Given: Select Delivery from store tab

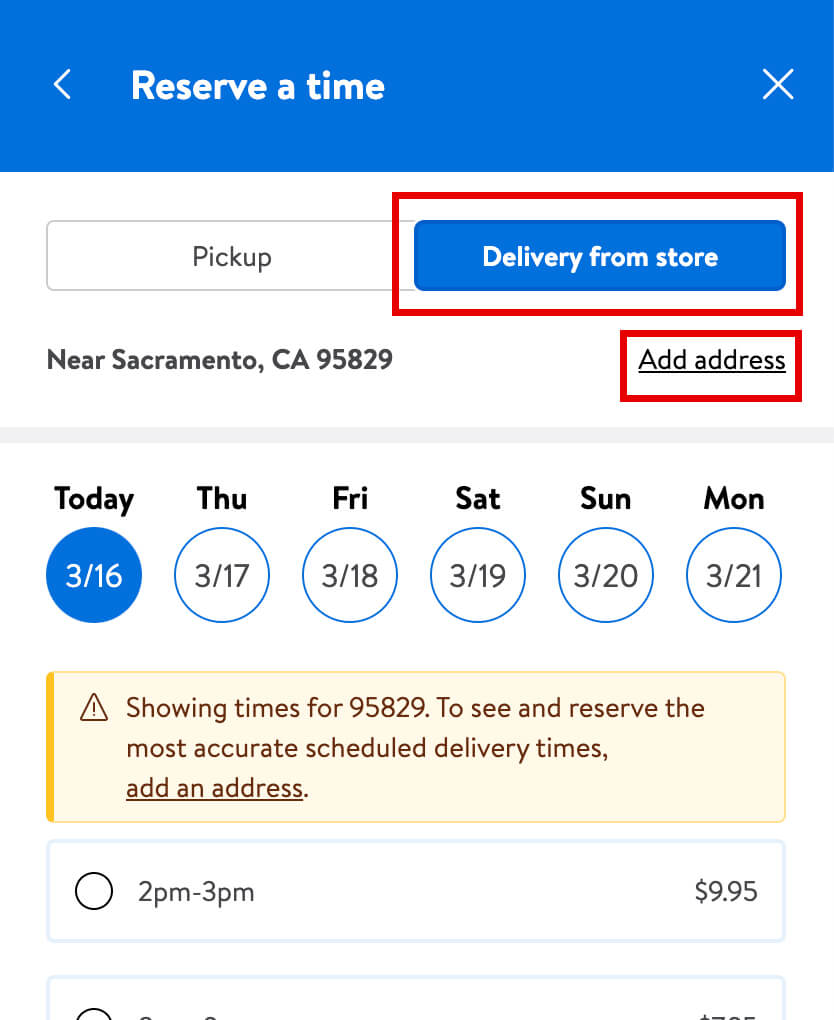Looking at the screenshot, I should click(599, 256).
